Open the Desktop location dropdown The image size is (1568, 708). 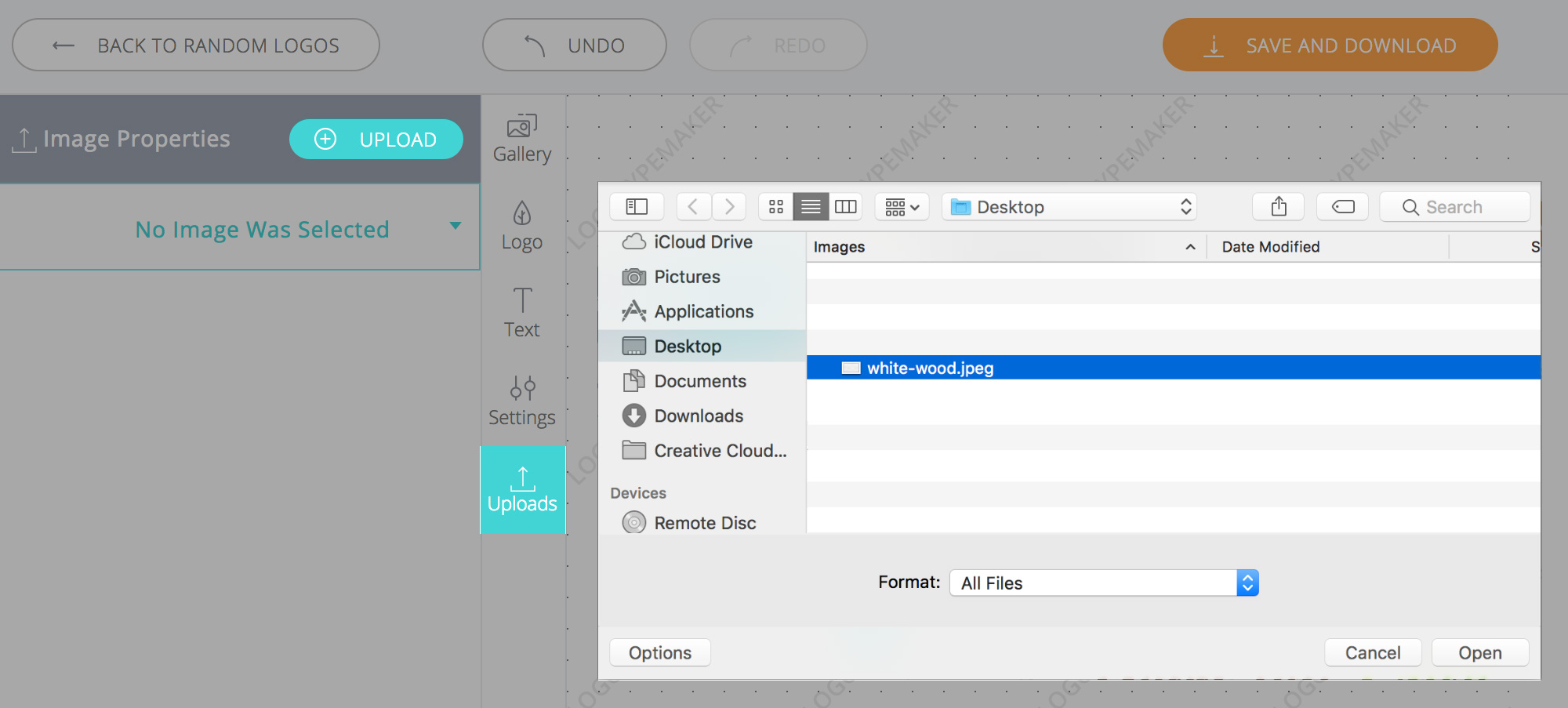point(1070,207)
